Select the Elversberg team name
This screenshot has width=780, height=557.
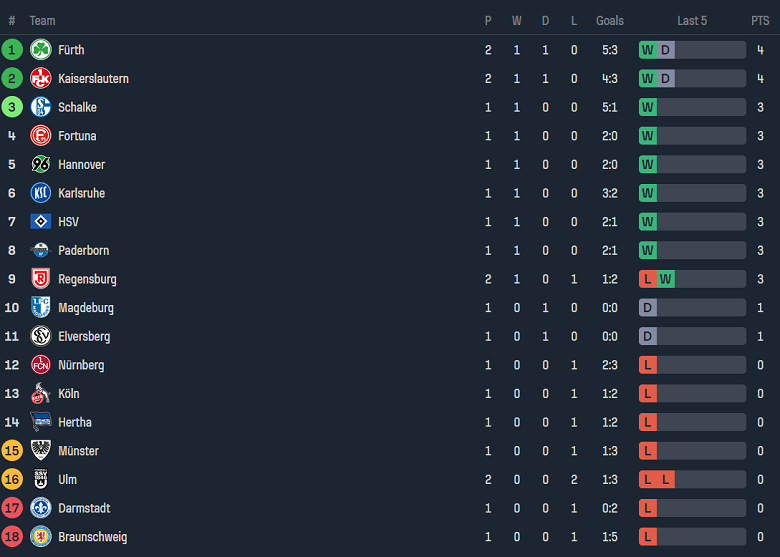coord(84,337)
